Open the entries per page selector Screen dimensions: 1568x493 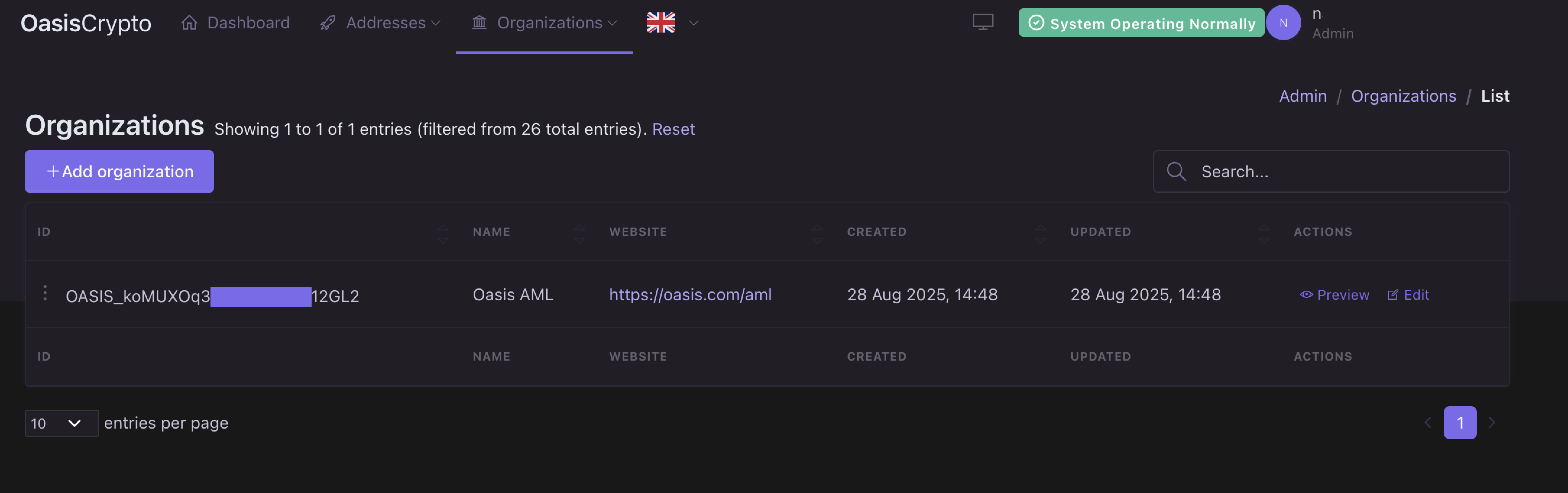[61, 423]
